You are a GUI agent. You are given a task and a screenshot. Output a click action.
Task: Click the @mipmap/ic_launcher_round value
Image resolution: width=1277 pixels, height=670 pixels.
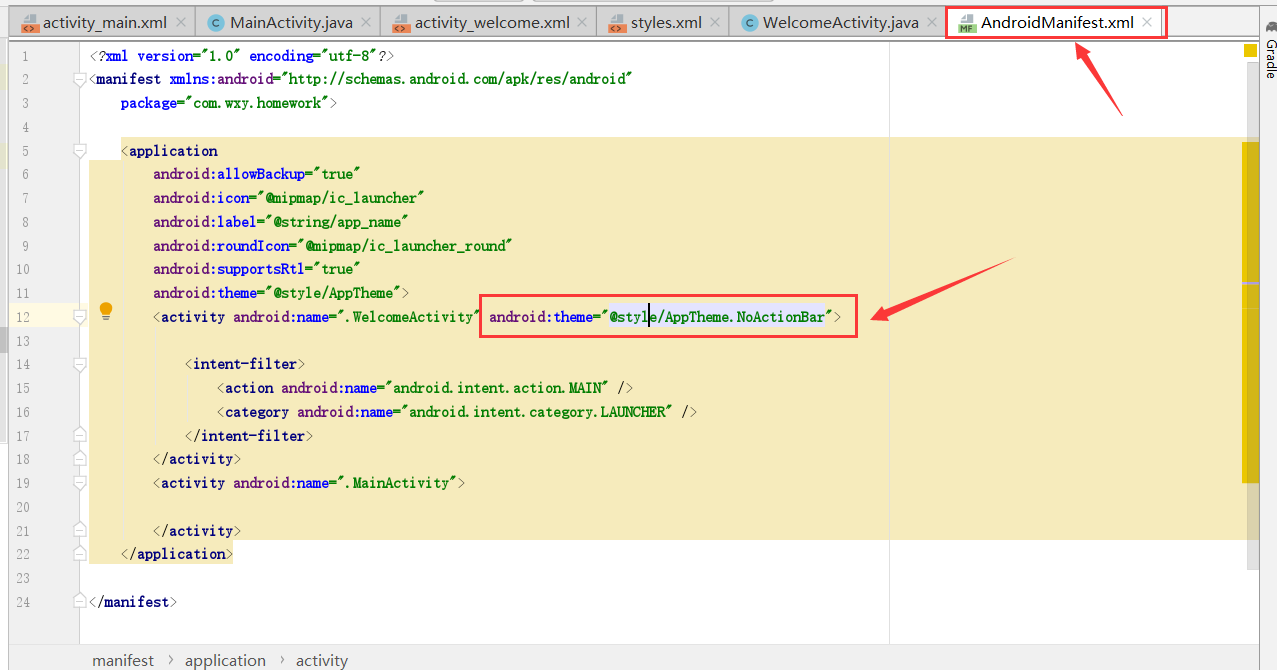(405, 246)
